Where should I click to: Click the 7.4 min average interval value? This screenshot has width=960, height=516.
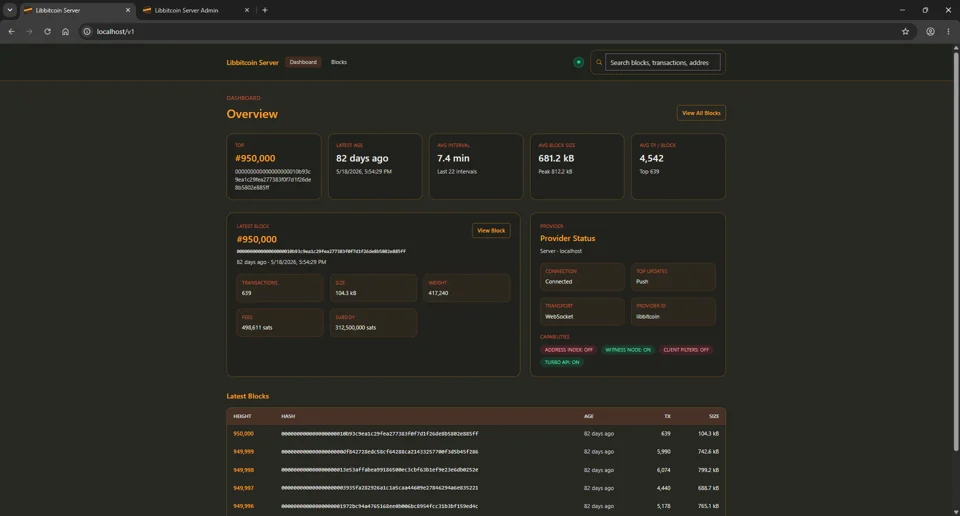[453, 158]
